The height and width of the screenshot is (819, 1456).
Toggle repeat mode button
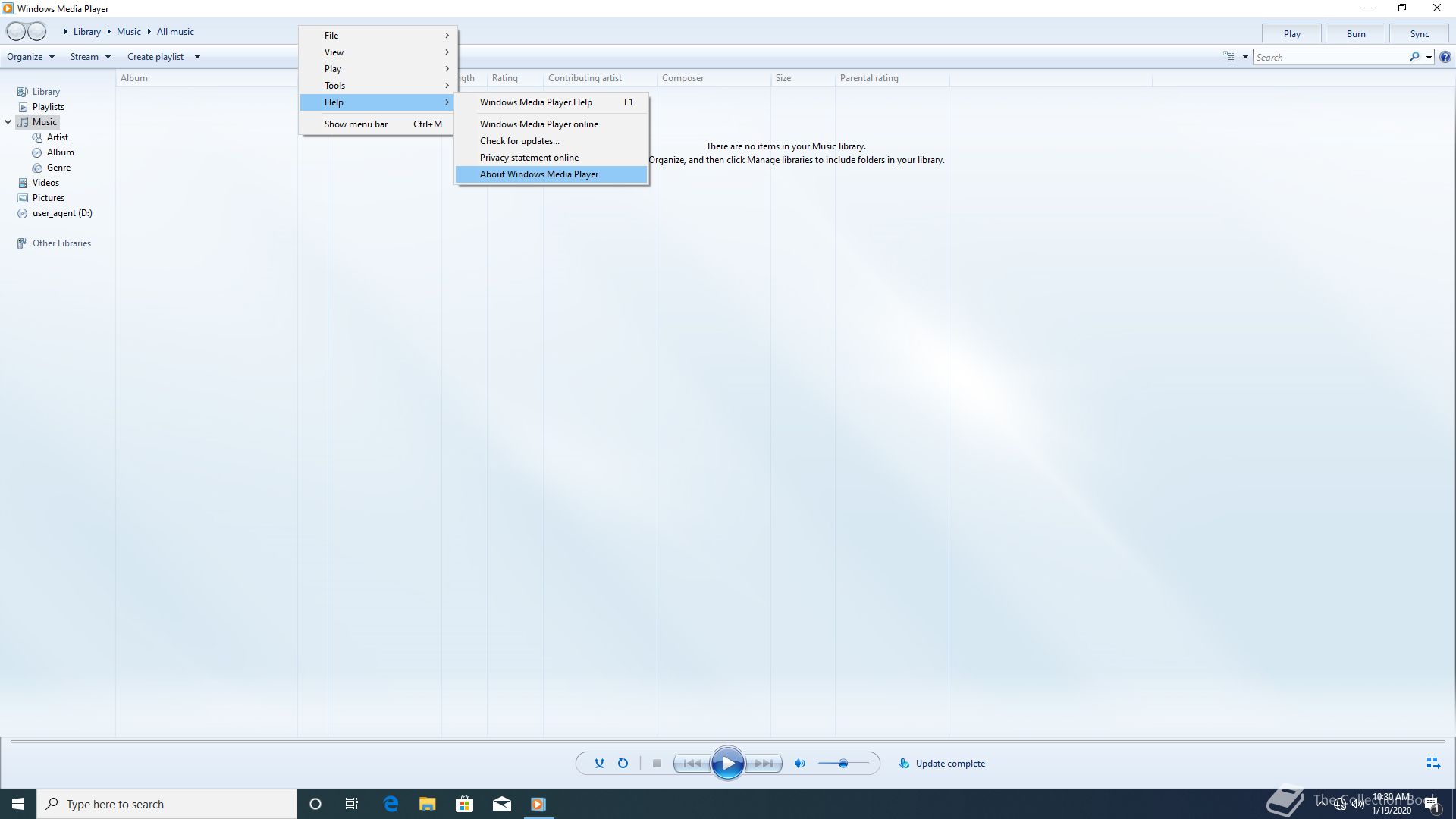(623, 764)
